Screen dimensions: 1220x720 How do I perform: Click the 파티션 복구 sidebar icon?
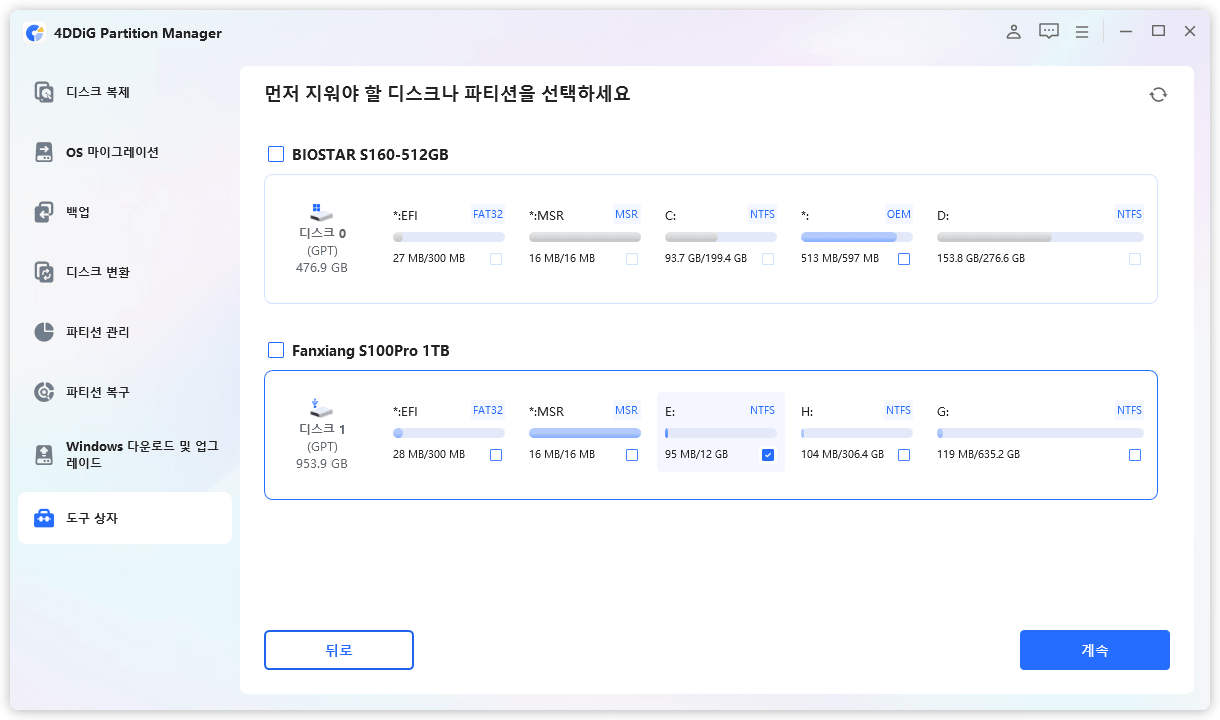(x=44, y=392)
